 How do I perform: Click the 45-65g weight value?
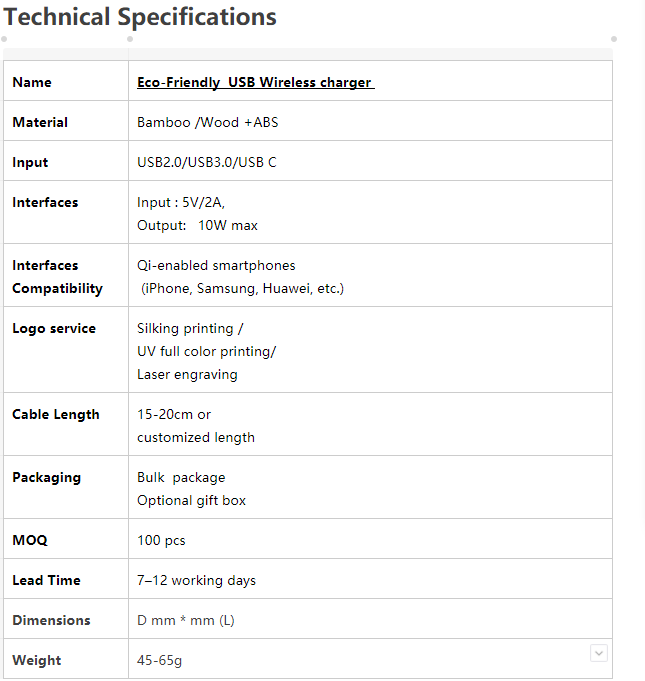coord(159,660)
